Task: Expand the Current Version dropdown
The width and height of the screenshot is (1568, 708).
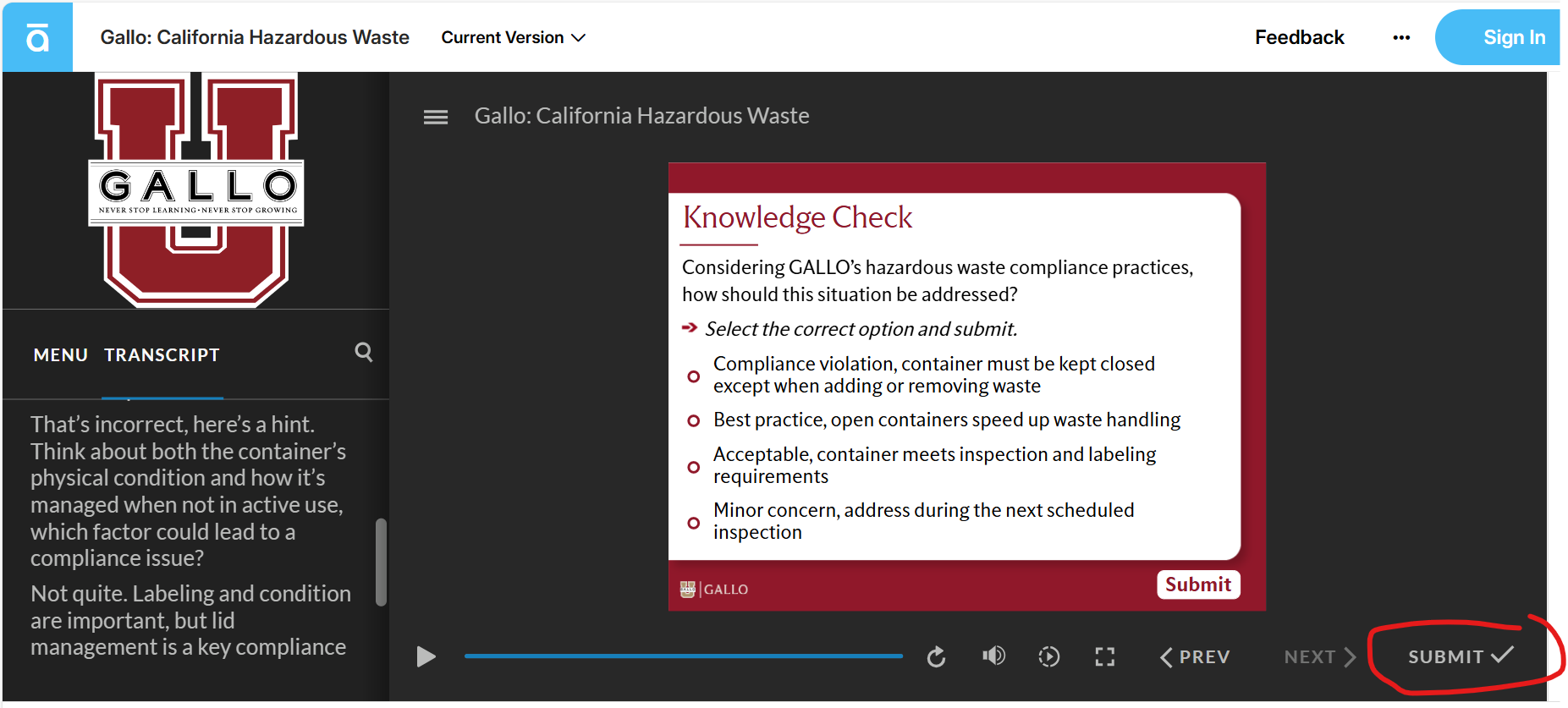Action: tap(513, 37)
